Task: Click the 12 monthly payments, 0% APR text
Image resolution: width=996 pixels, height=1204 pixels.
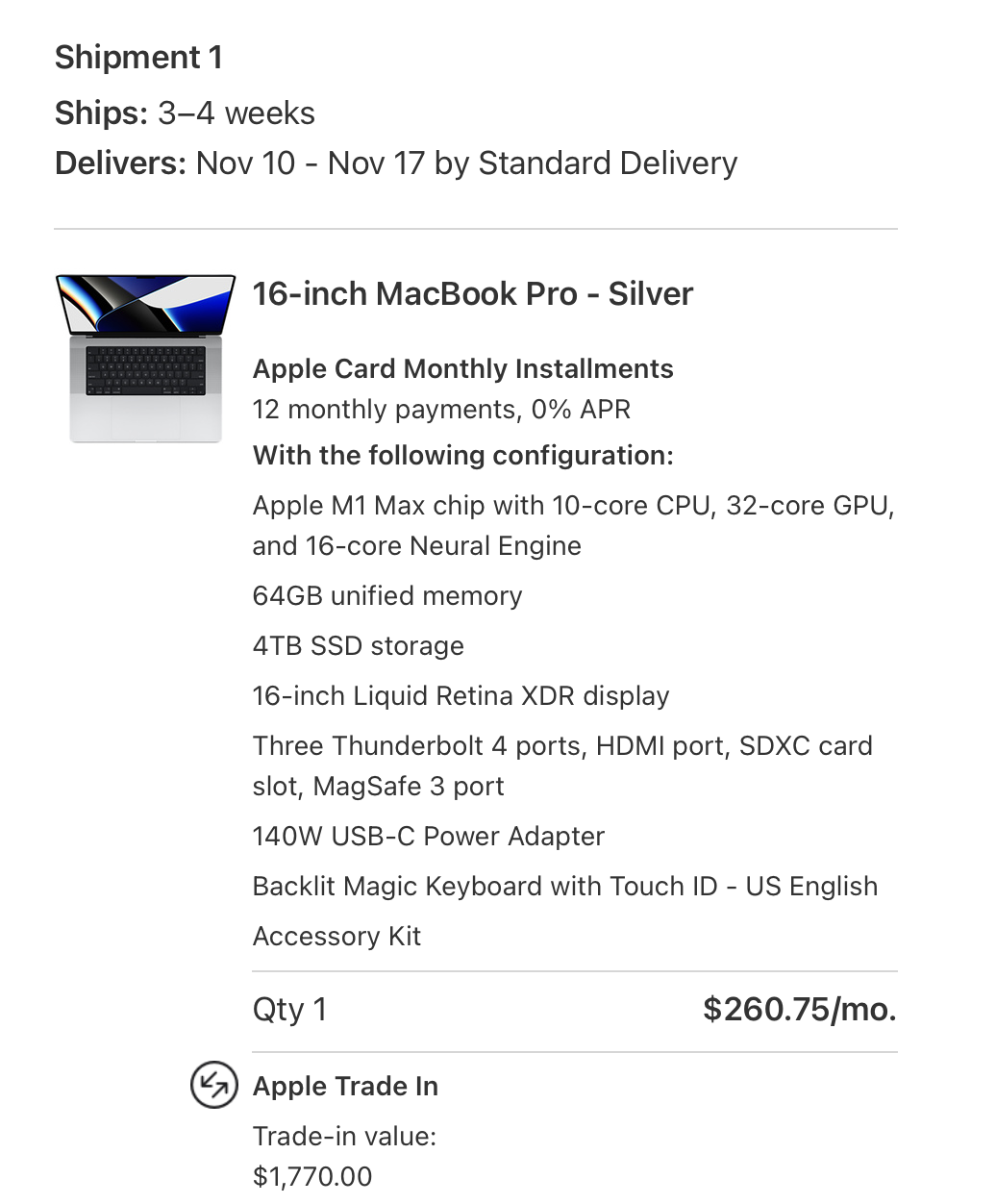Action: (441, 410)
